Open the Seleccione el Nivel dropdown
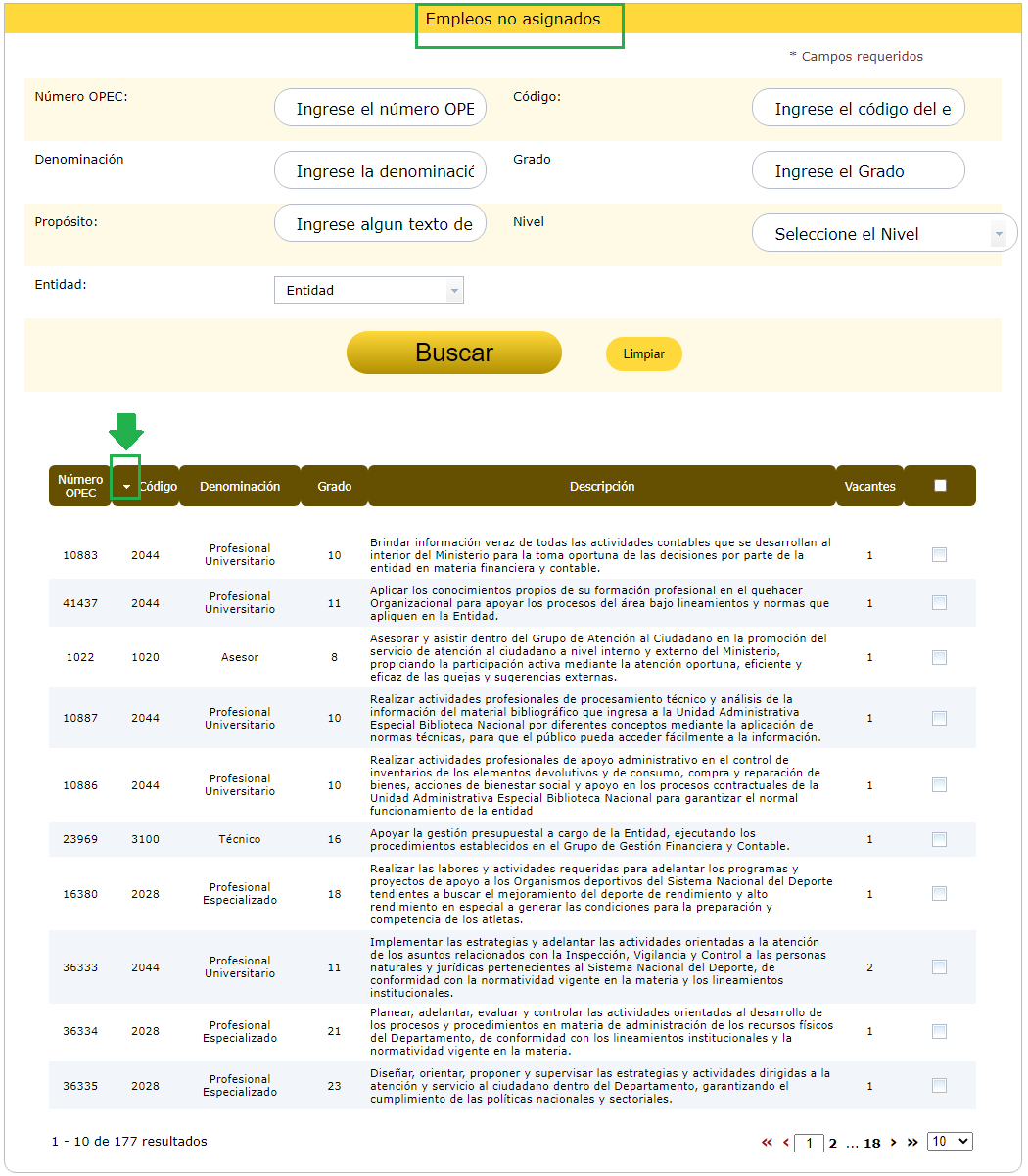 pos(884,234)
